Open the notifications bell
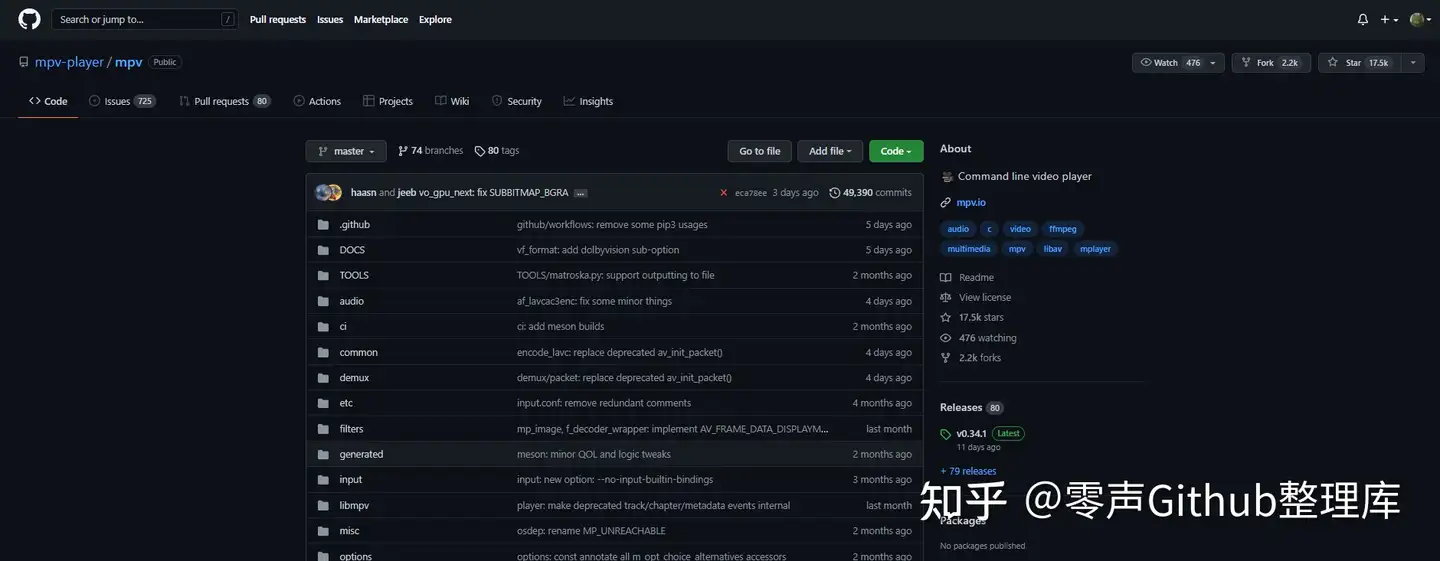The height and width of the screenshot is (561, 1440). coord(1362,19)
